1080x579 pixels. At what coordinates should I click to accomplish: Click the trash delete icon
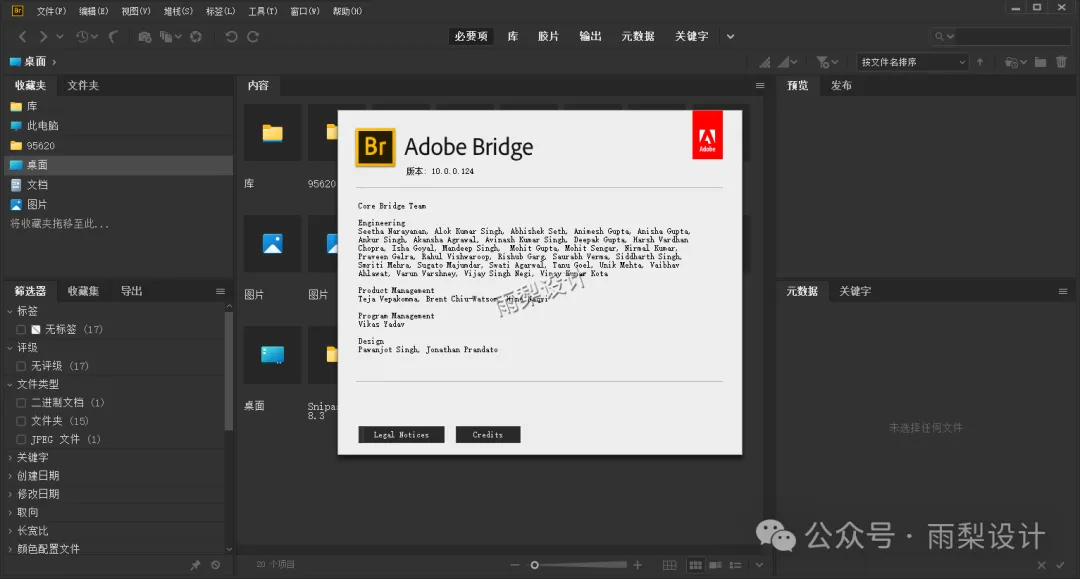[x=1061, y=62]
